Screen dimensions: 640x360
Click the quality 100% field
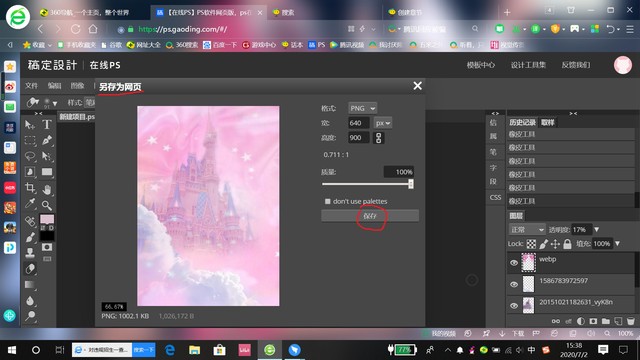click(x=399, y=172)
